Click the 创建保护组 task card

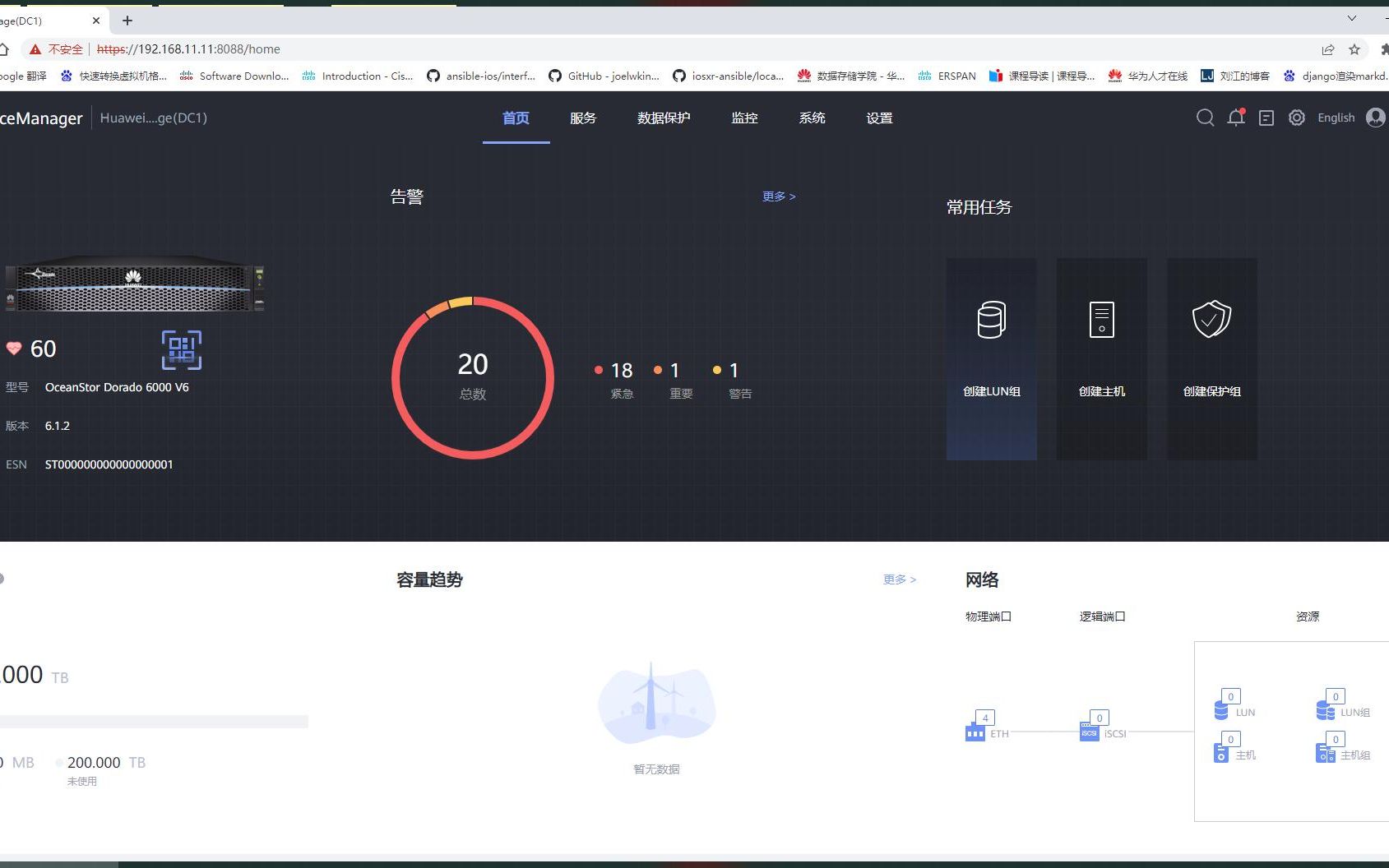pyautogui.click(x=1212, y=359)
